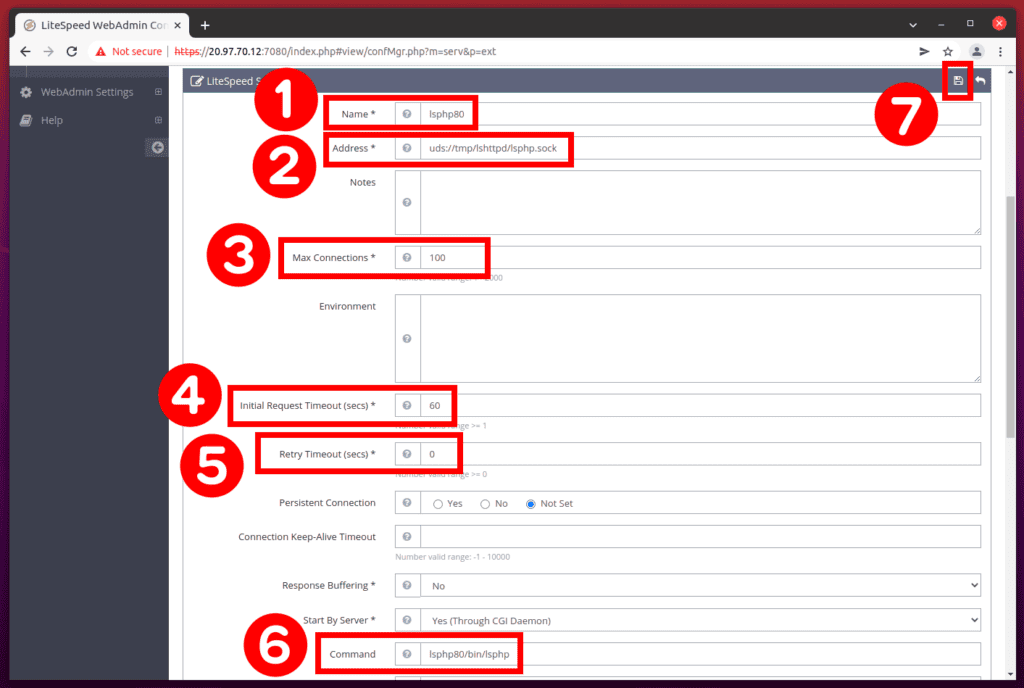This screenshot has height=688, width=1024.
Task: Open help icon for Connection Keep-Alive Timeout
Action: coord(407,537)
